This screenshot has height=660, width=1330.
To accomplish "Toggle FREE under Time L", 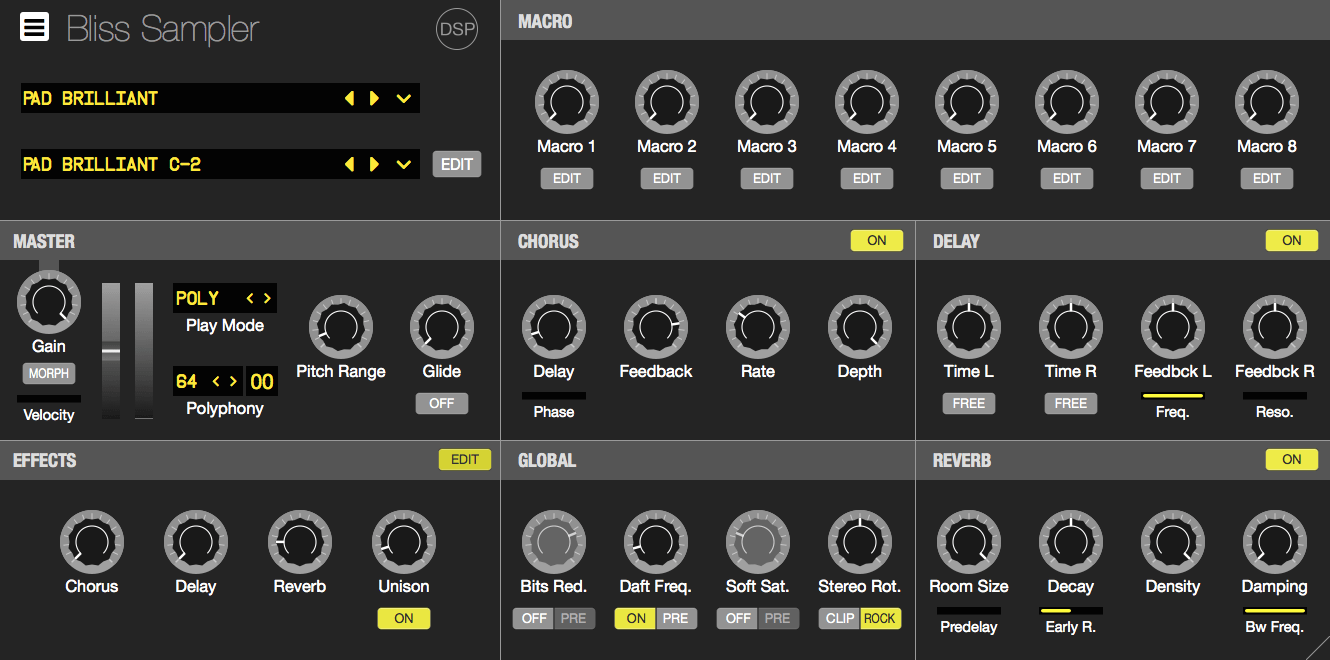I will 969,403.
